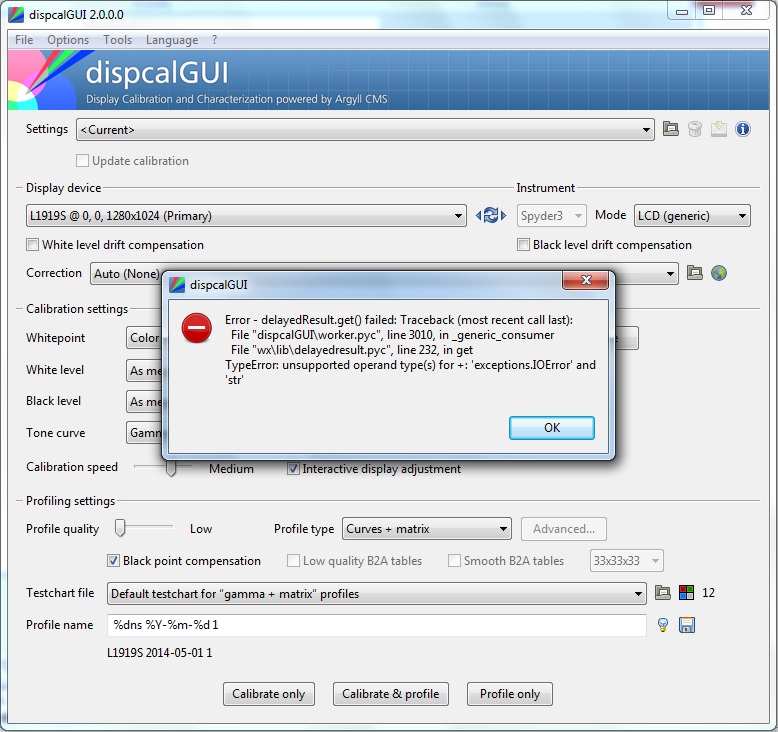
Task: Click the Profile quality slider handle
Action: pyautogui.click(x=120, y=528)
